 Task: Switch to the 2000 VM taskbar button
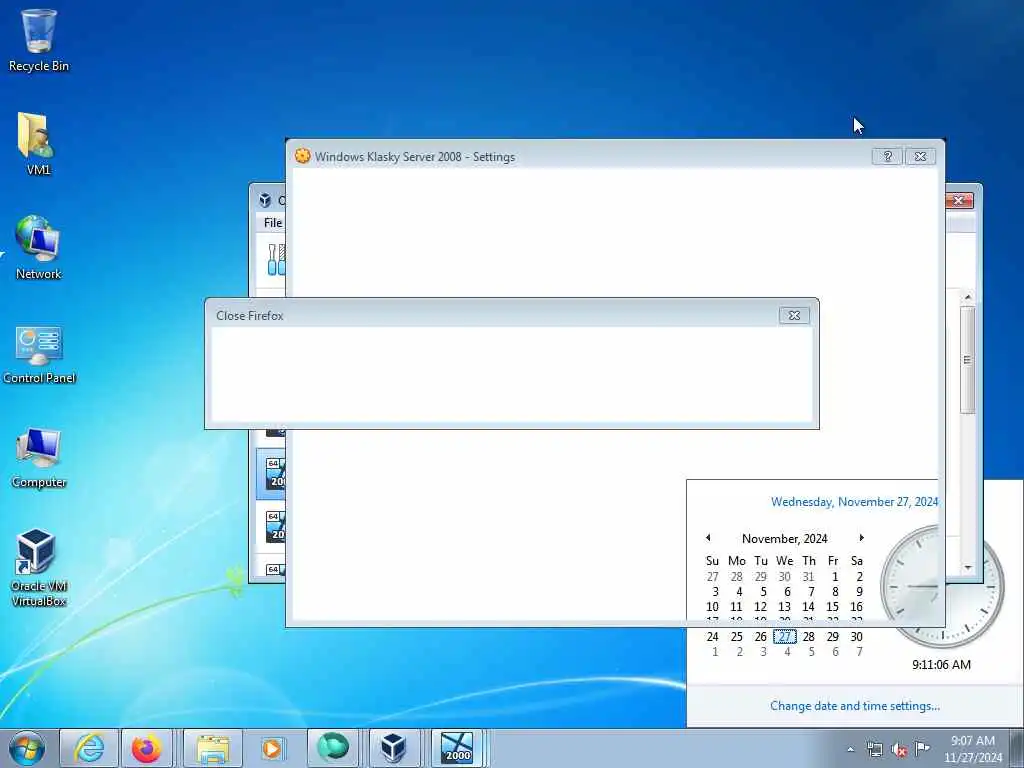click(x=457, y=748)
